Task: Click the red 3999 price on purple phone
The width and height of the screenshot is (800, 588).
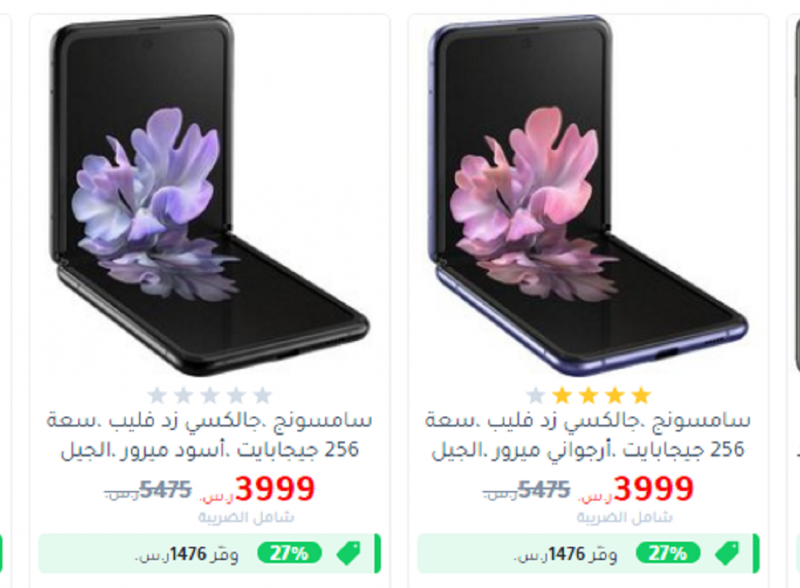Action: (654, 488)
